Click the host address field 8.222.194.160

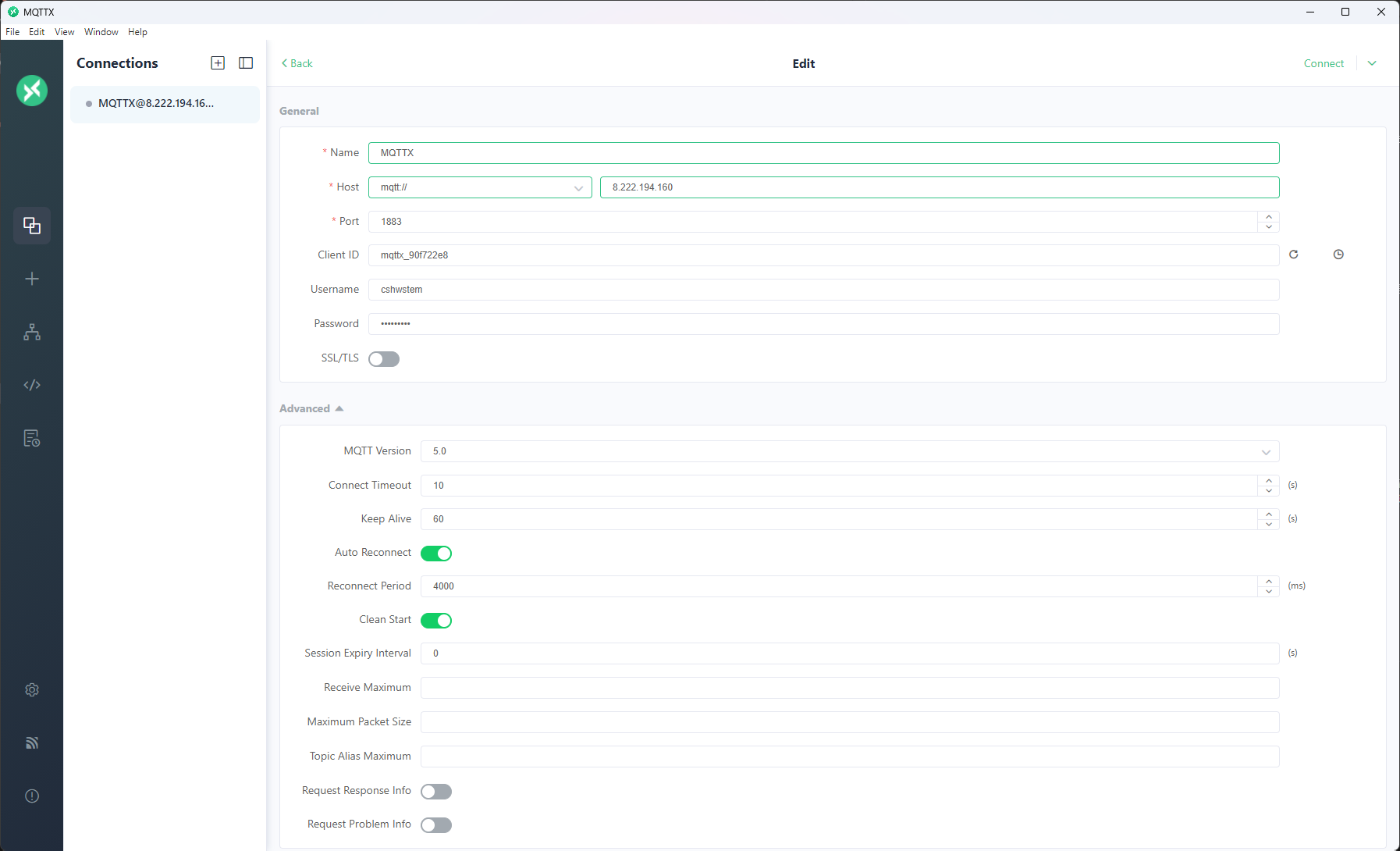(940, 187)
